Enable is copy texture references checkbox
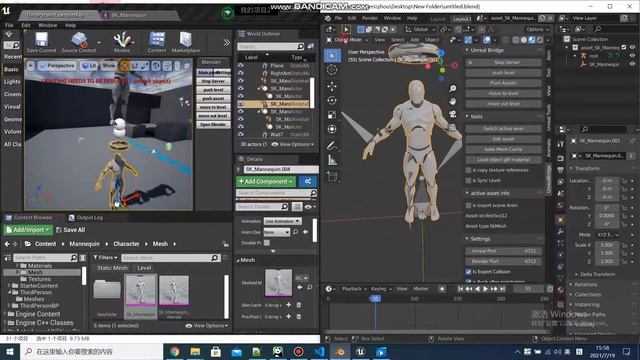 click(468, 170)
